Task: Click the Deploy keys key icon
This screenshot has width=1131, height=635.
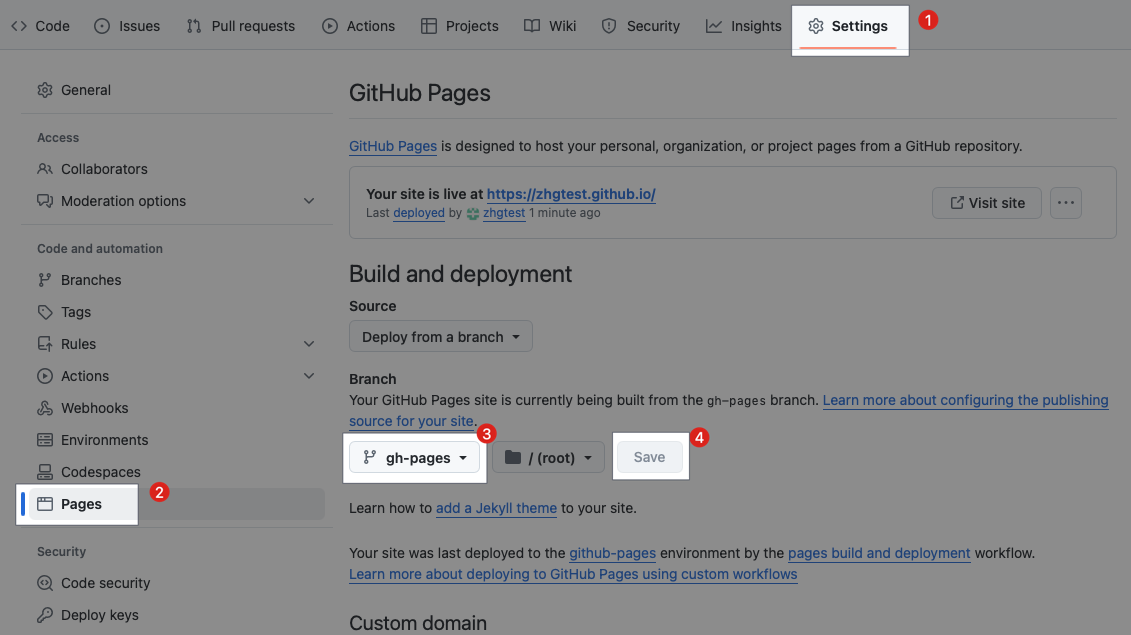Action: click(x=45, y=615)
